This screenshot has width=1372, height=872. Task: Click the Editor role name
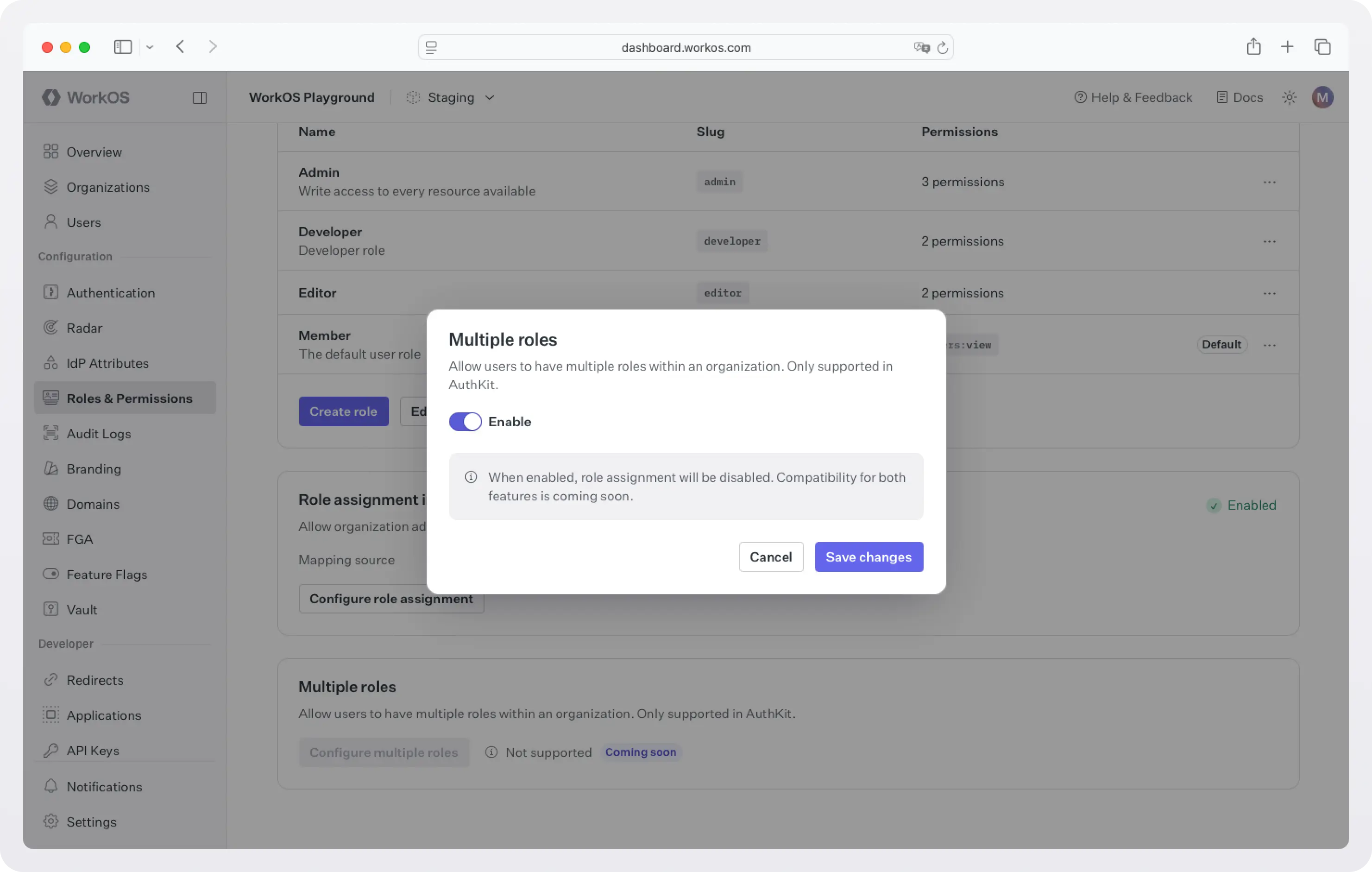317,293
